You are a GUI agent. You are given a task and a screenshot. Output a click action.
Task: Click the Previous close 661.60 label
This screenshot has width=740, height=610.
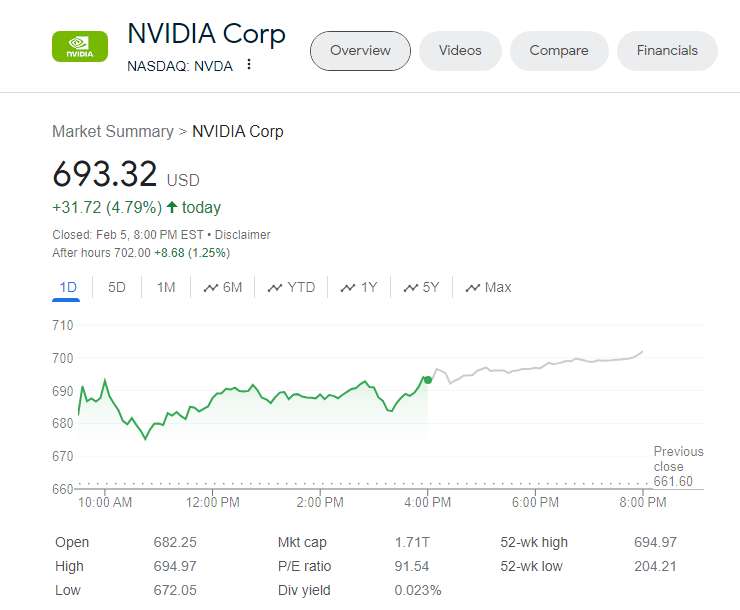pyautogui.click(x=677, y=466)
